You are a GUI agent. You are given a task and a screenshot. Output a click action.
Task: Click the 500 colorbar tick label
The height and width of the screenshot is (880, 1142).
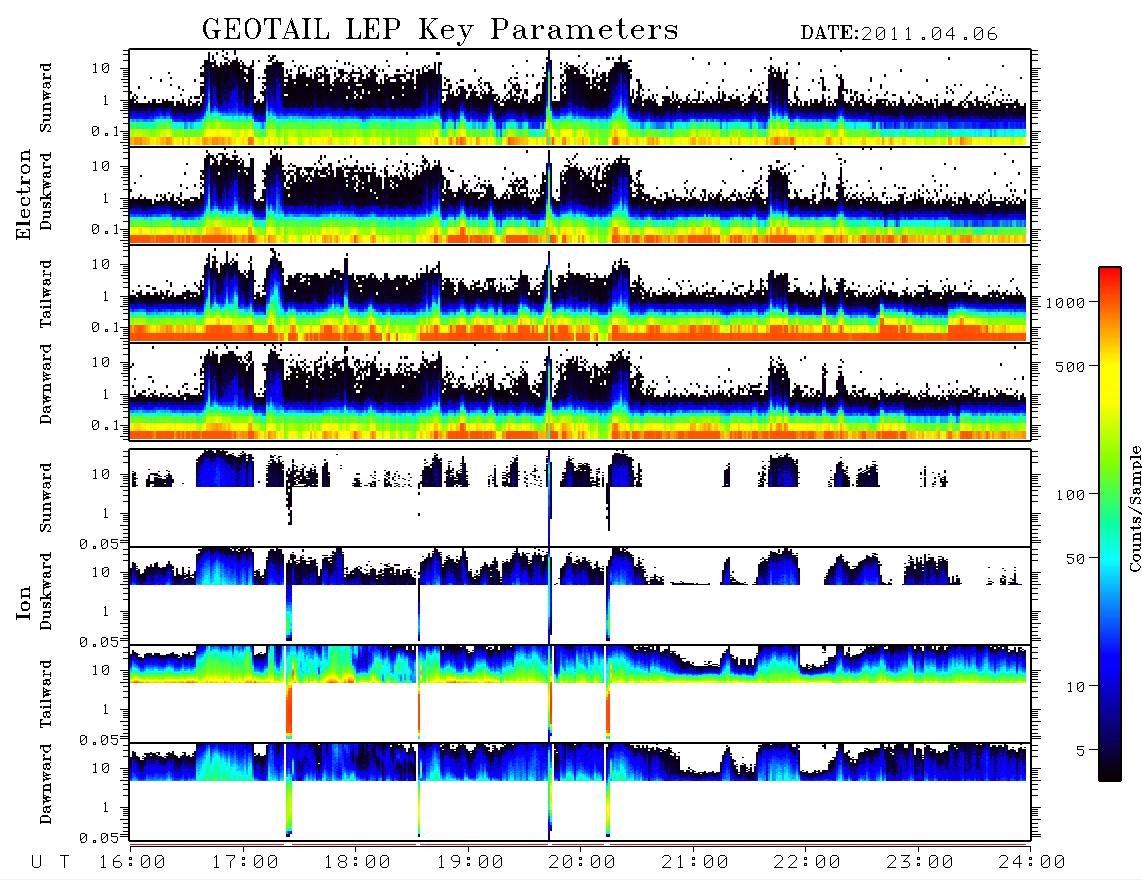pyautogui.click(x=1071, y=366)
